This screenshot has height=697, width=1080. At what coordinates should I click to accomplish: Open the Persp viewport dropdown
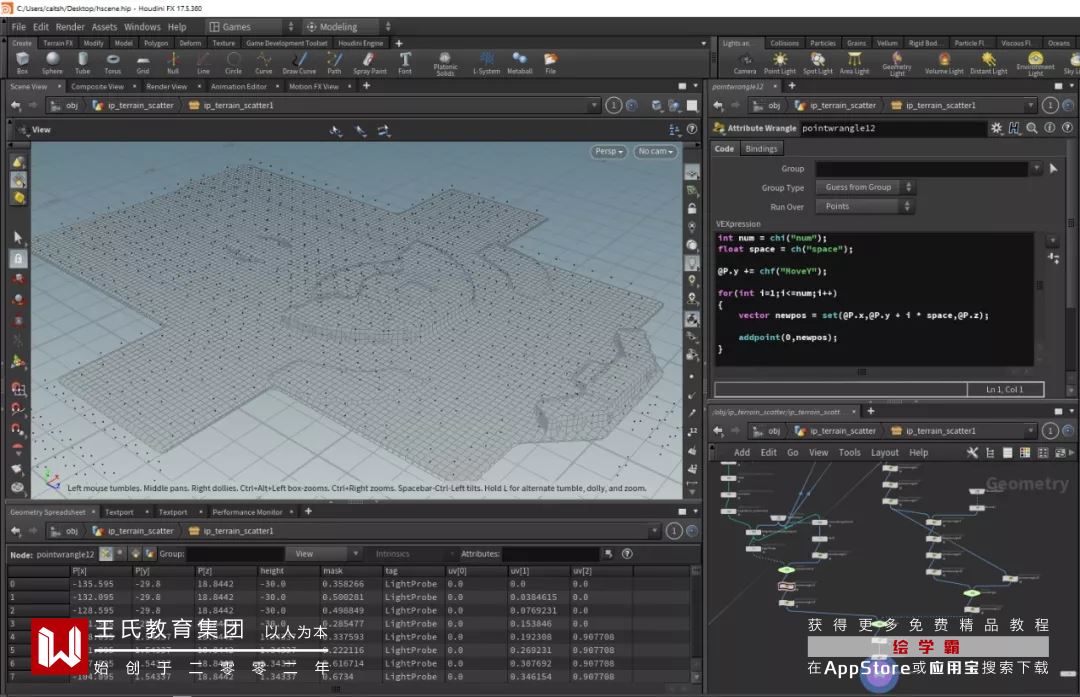608,152
